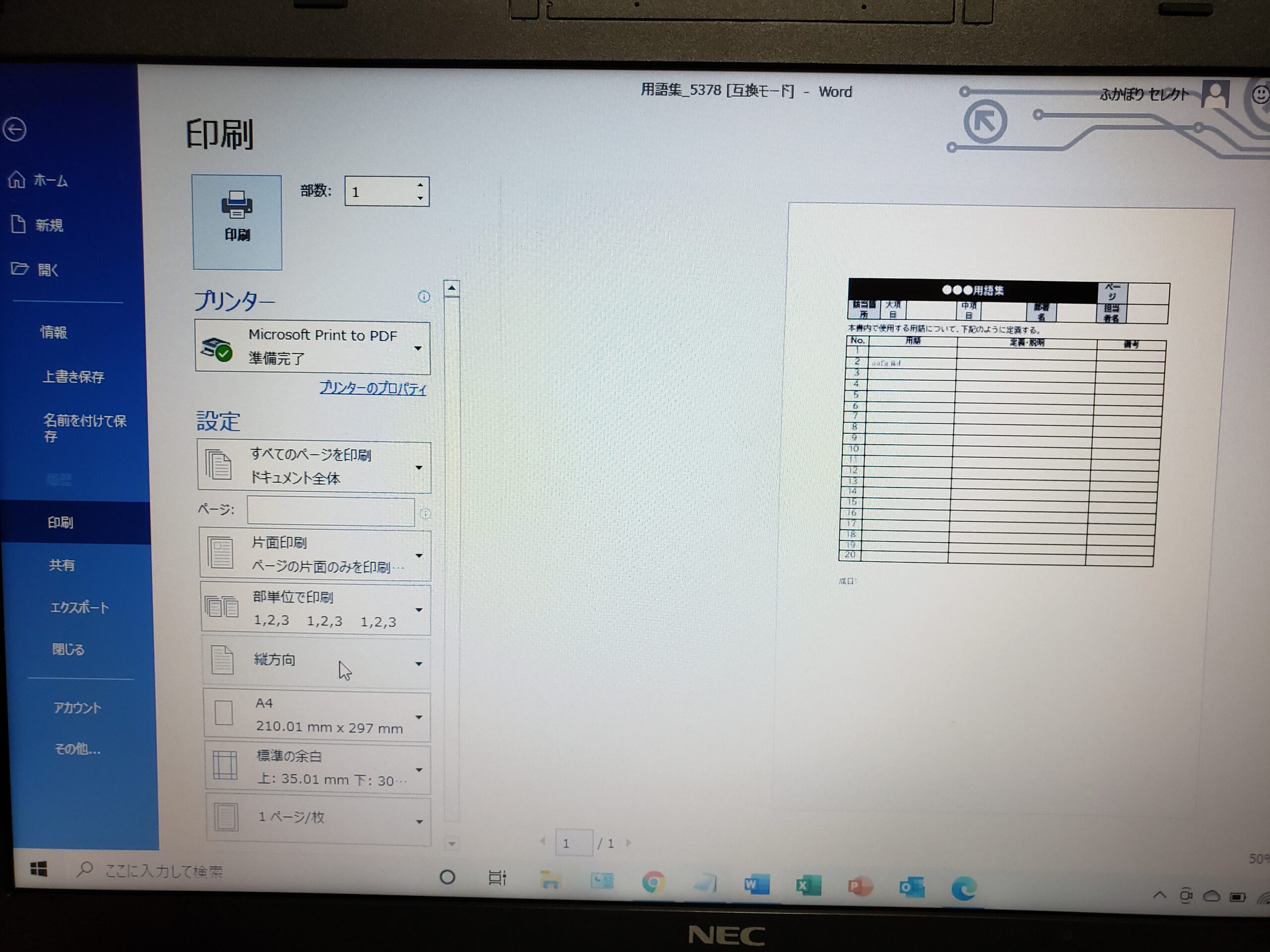Screen dimensions: 1270x952
Task: Expand the system tray hidden icons chevron
Action: point(1159,894)
